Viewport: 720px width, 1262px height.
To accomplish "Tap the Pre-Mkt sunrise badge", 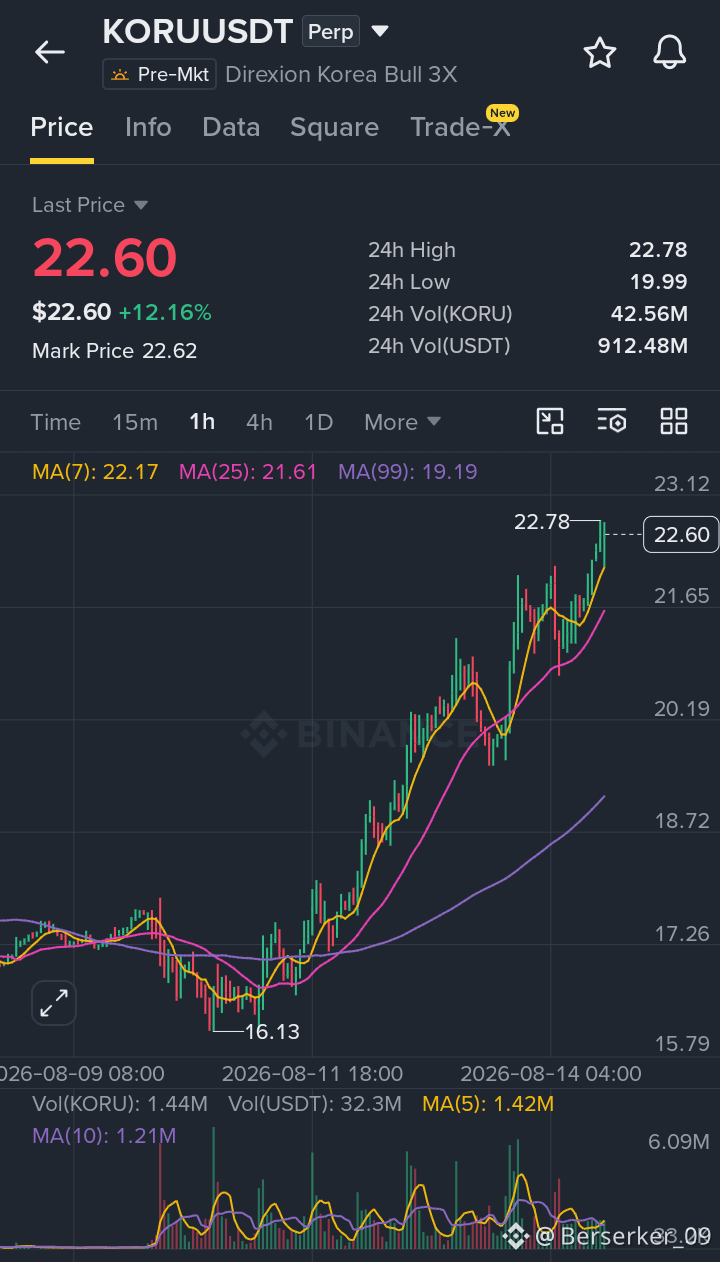I will (160, 74).
